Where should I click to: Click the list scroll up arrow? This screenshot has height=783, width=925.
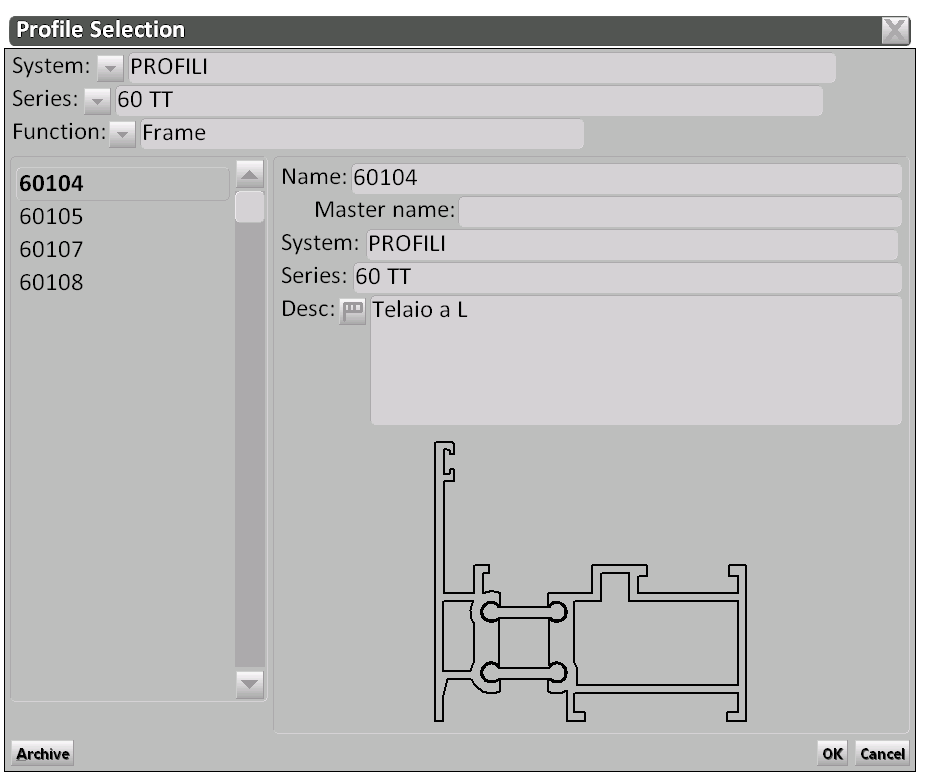click(250, 174)
